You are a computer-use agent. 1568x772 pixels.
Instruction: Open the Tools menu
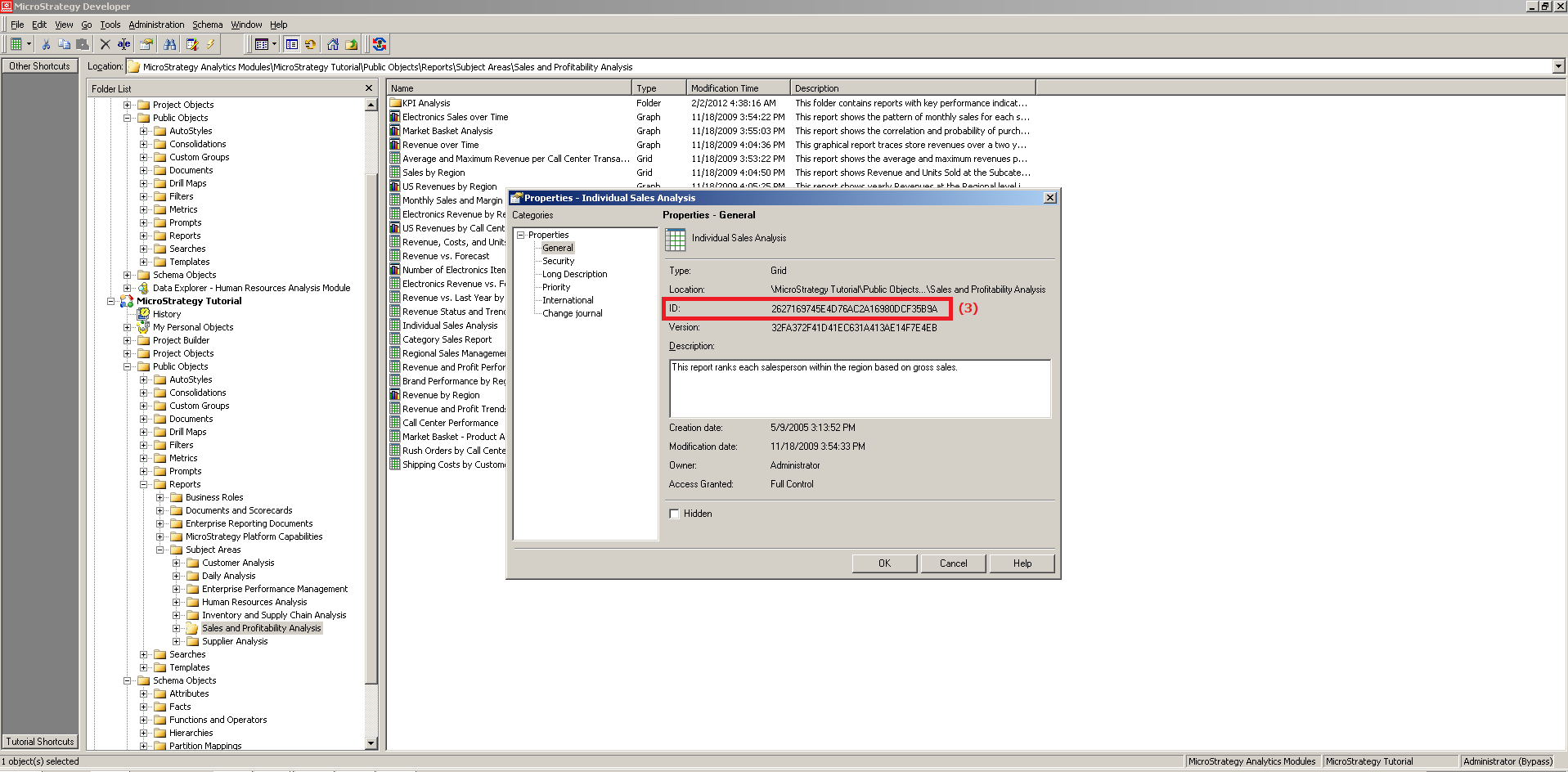[110, 25]
